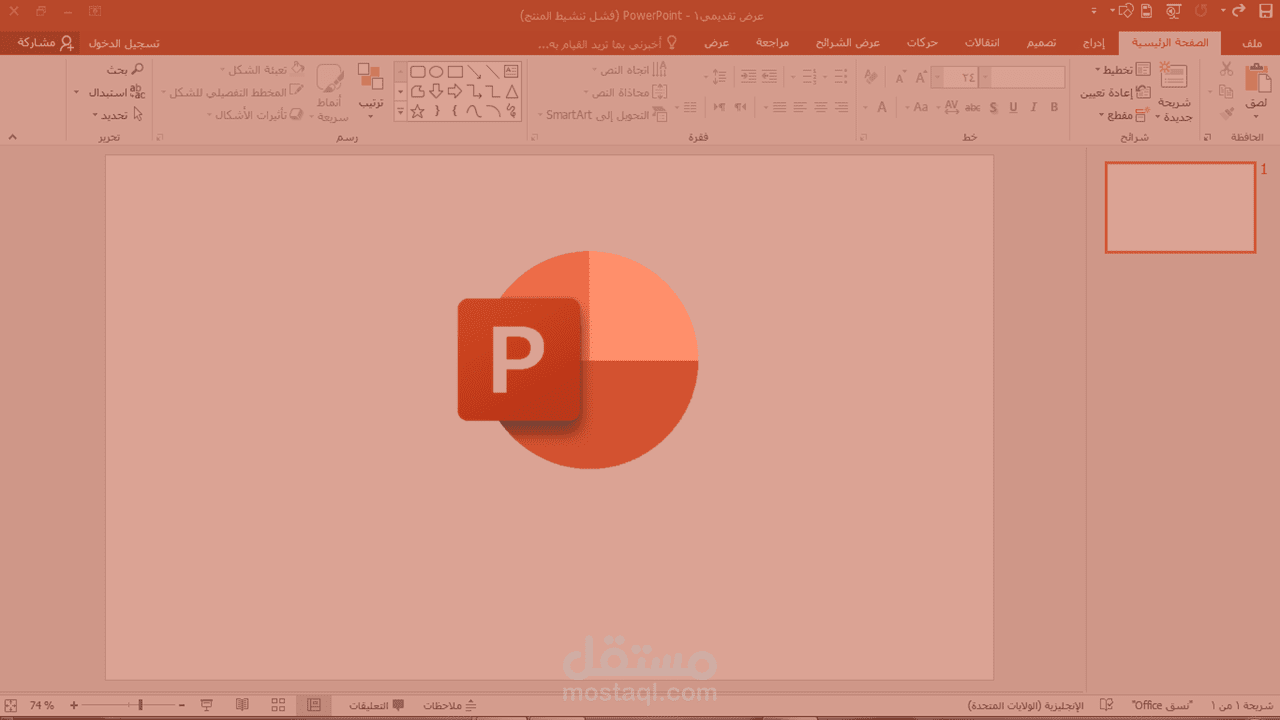The height and width of the screenshot is (720, 1280).
Task: Switch to the Slide Show (عرض الشرائح) tab
Action: (x=847, y=44)
